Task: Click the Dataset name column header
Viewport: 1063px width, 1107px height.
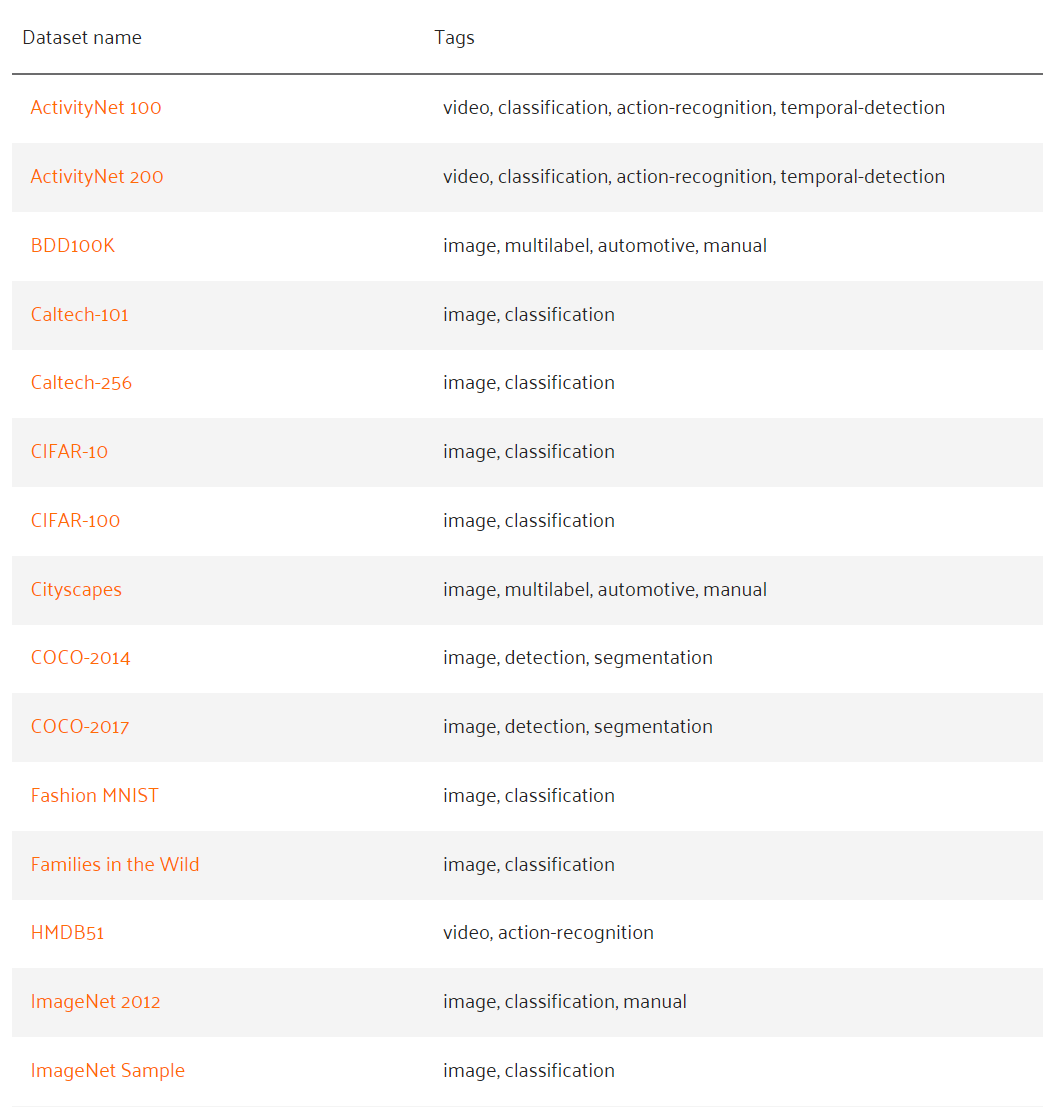Action: click(x=82, y=38)
